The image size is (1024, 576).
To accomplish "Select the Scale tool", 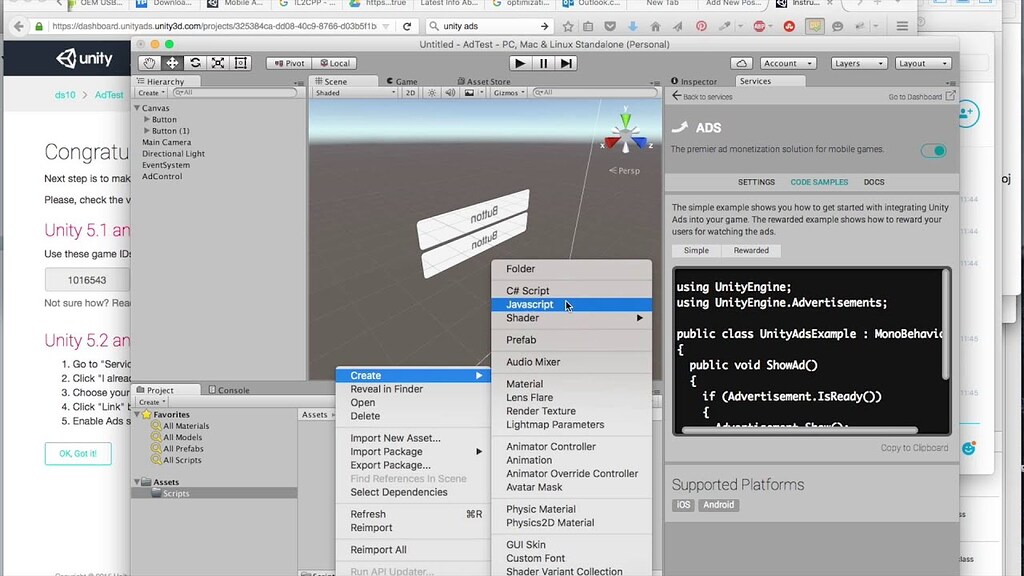I will [x=217, y=62].
